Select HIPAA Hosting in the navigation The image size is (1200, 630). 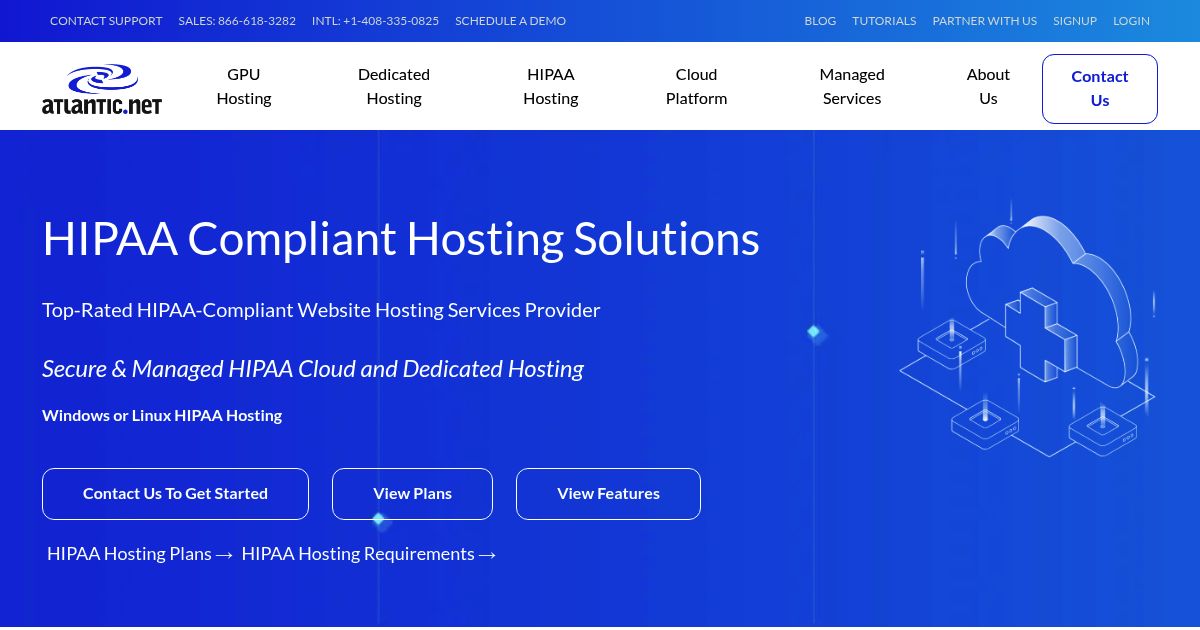551,86
